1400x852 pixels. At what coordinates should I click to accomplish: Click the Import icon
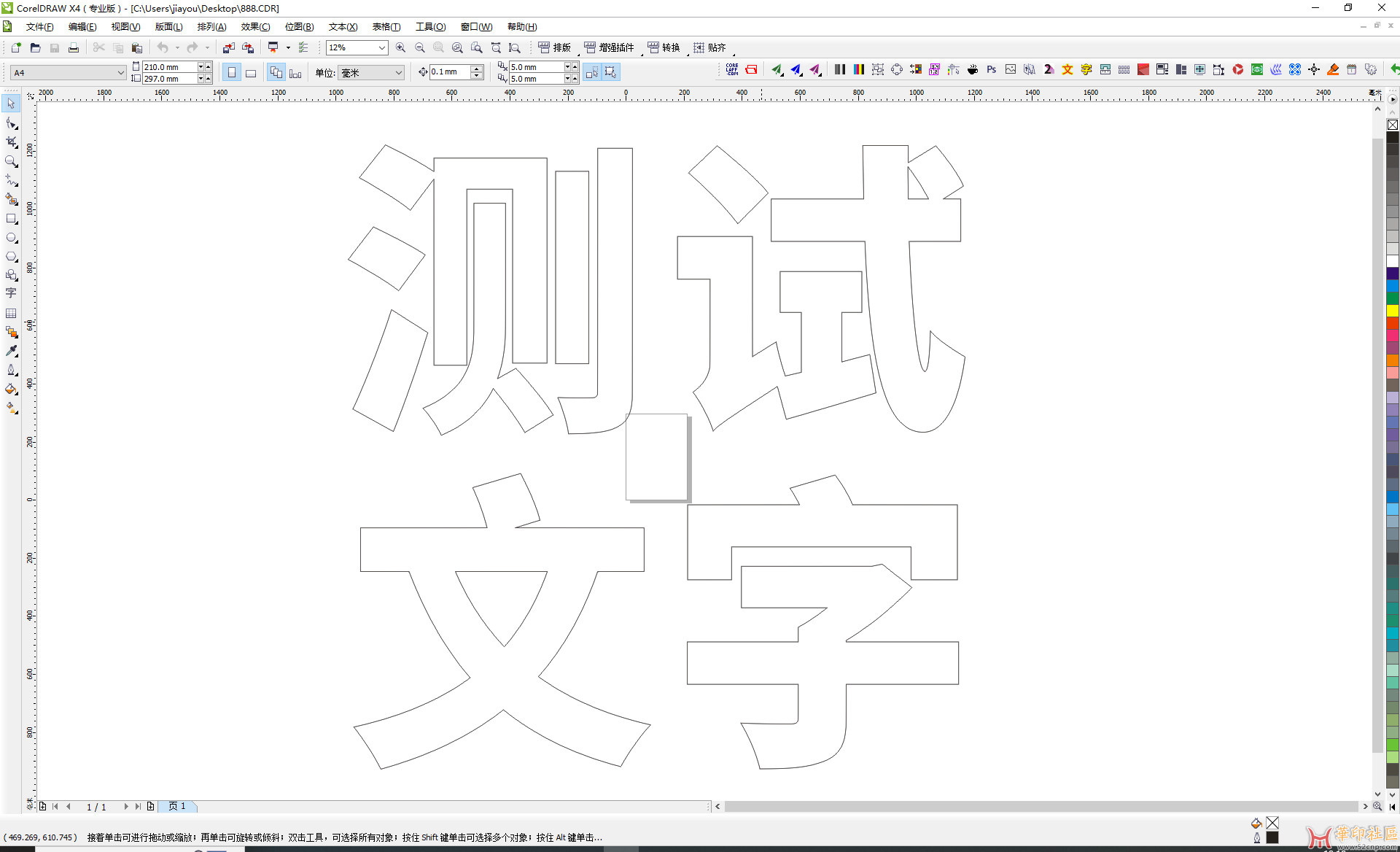tap(228, 47)
